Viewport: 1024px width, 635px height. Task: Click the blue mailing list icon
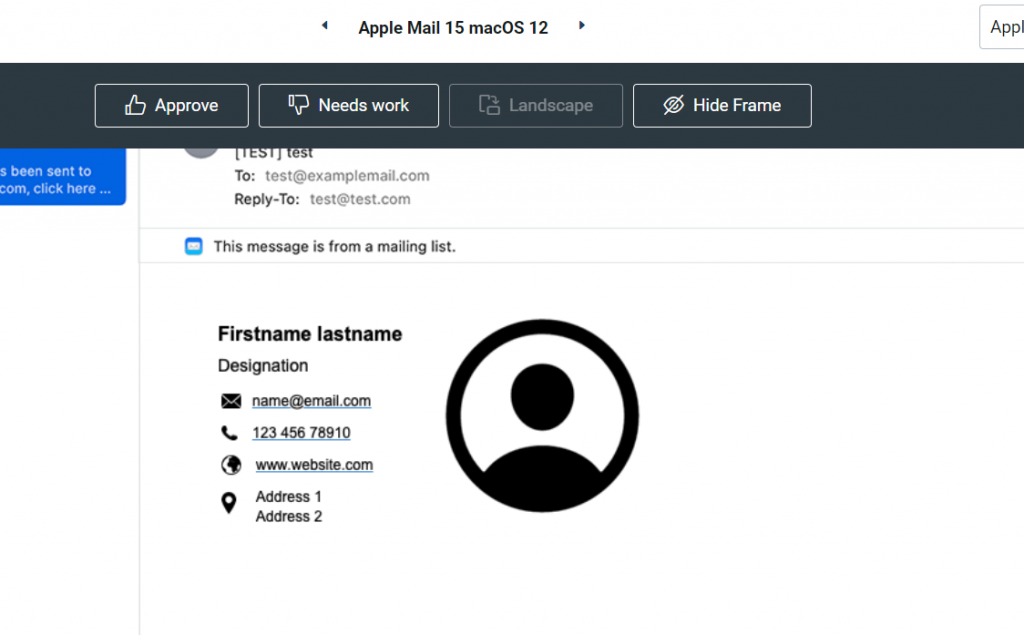pyautogui.click(x=194, y=246)
